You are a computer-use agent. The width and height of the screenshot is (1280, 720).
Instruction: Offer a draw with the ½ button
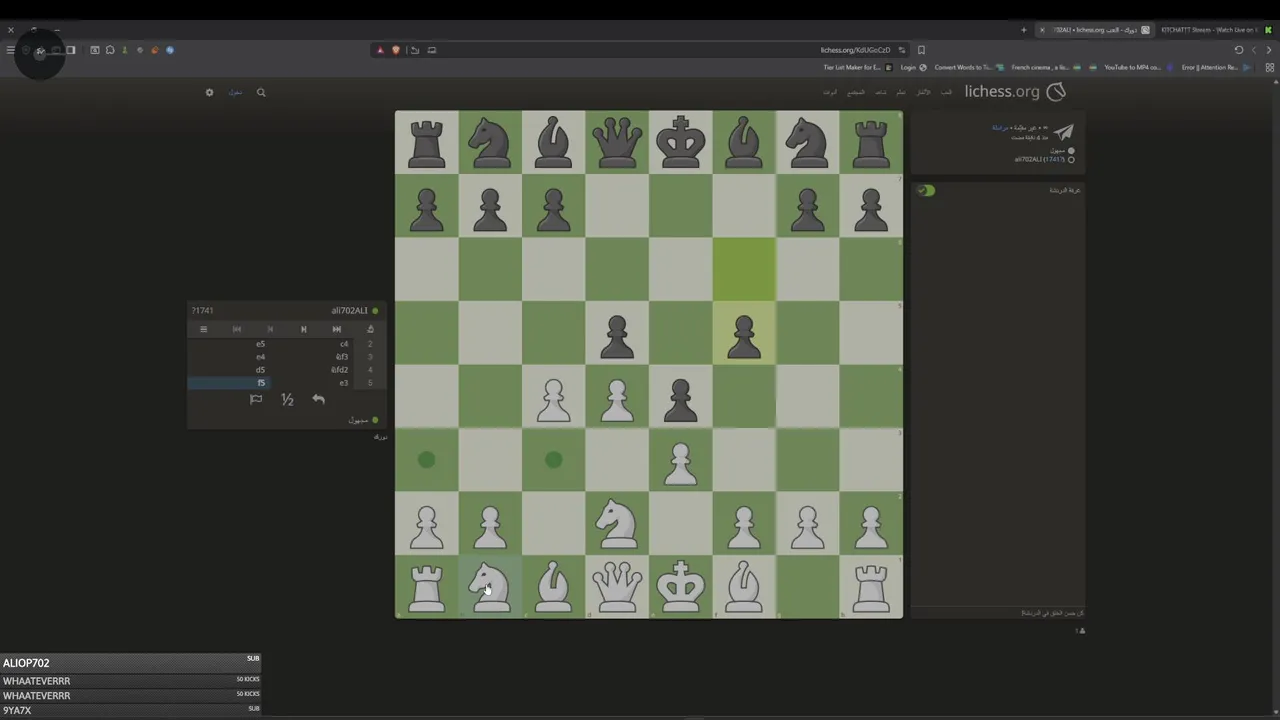pyautogui.click(x=287, y=399)
